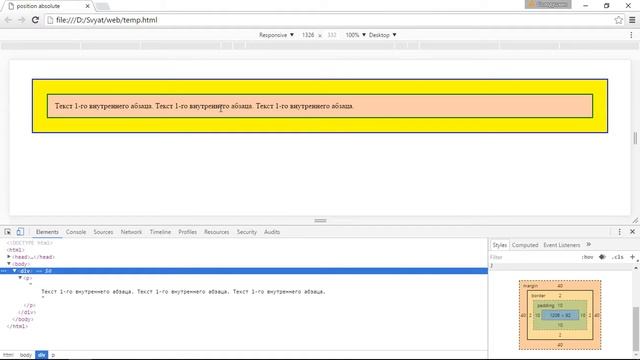Switch to the Profiles tab
The width and height of the screenshot is (640, 360).
coord(187,232)
